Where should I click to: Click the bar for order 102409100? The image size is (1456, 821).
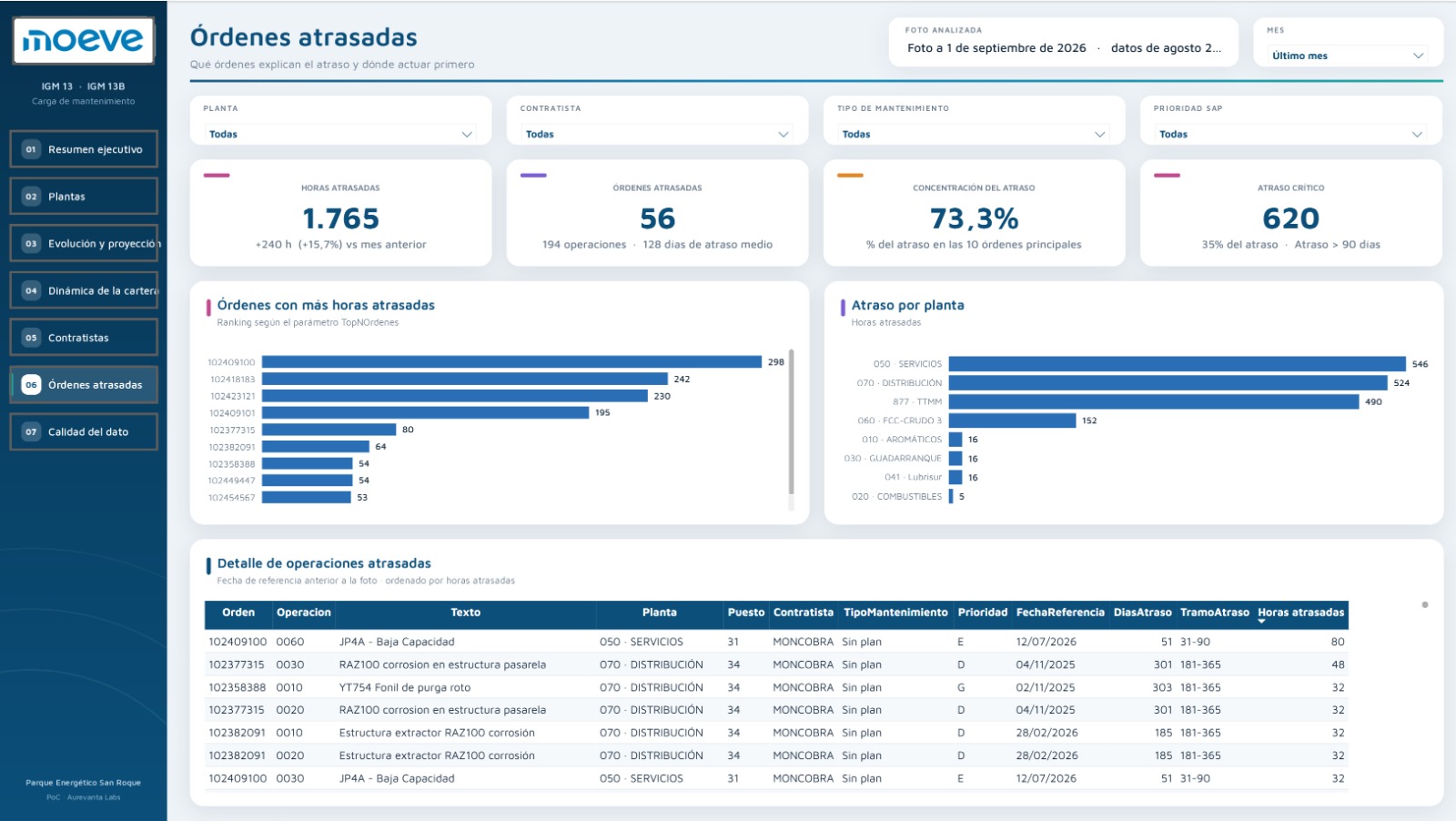pos(511,362)
